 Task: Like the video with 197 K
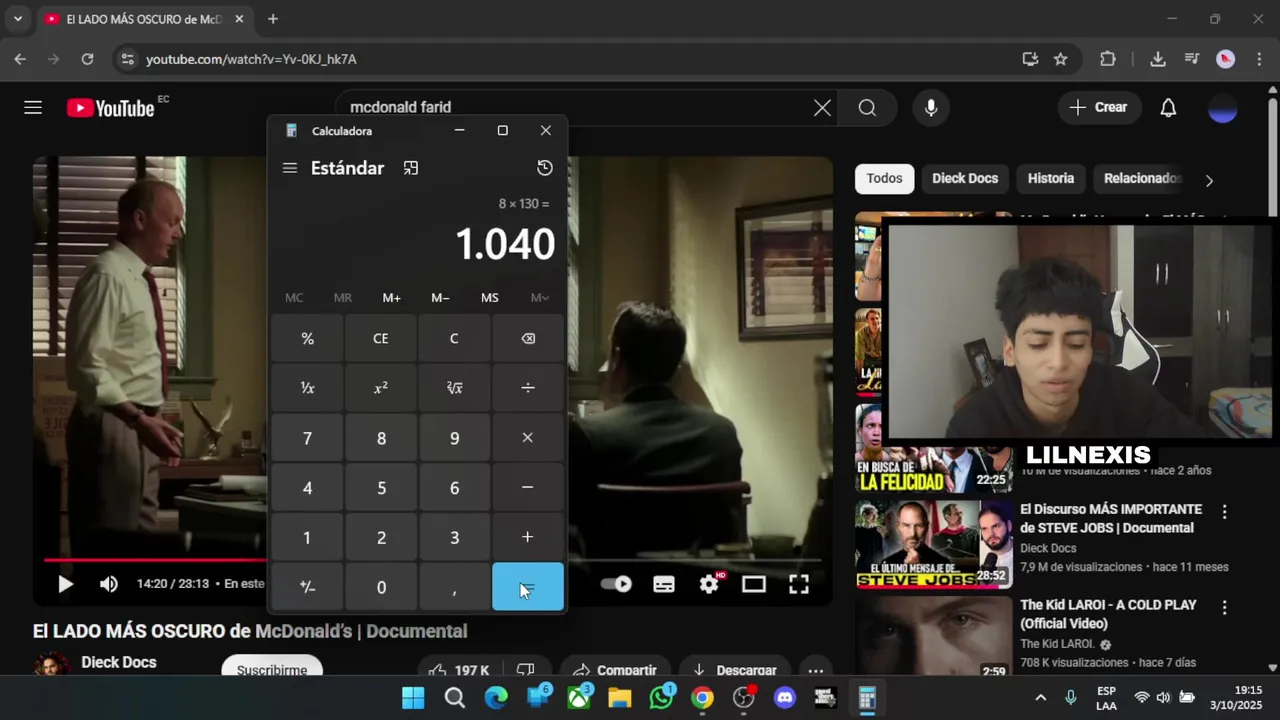pos(458,670)
